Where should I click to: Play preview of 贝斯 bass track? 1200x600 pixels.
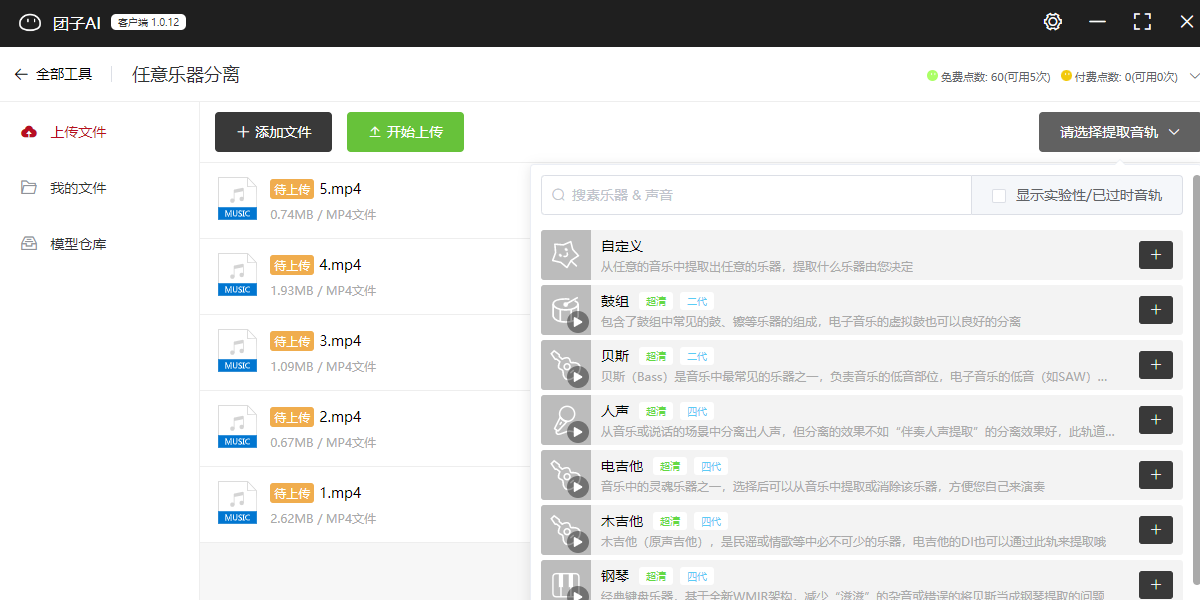tap(577, 377)
